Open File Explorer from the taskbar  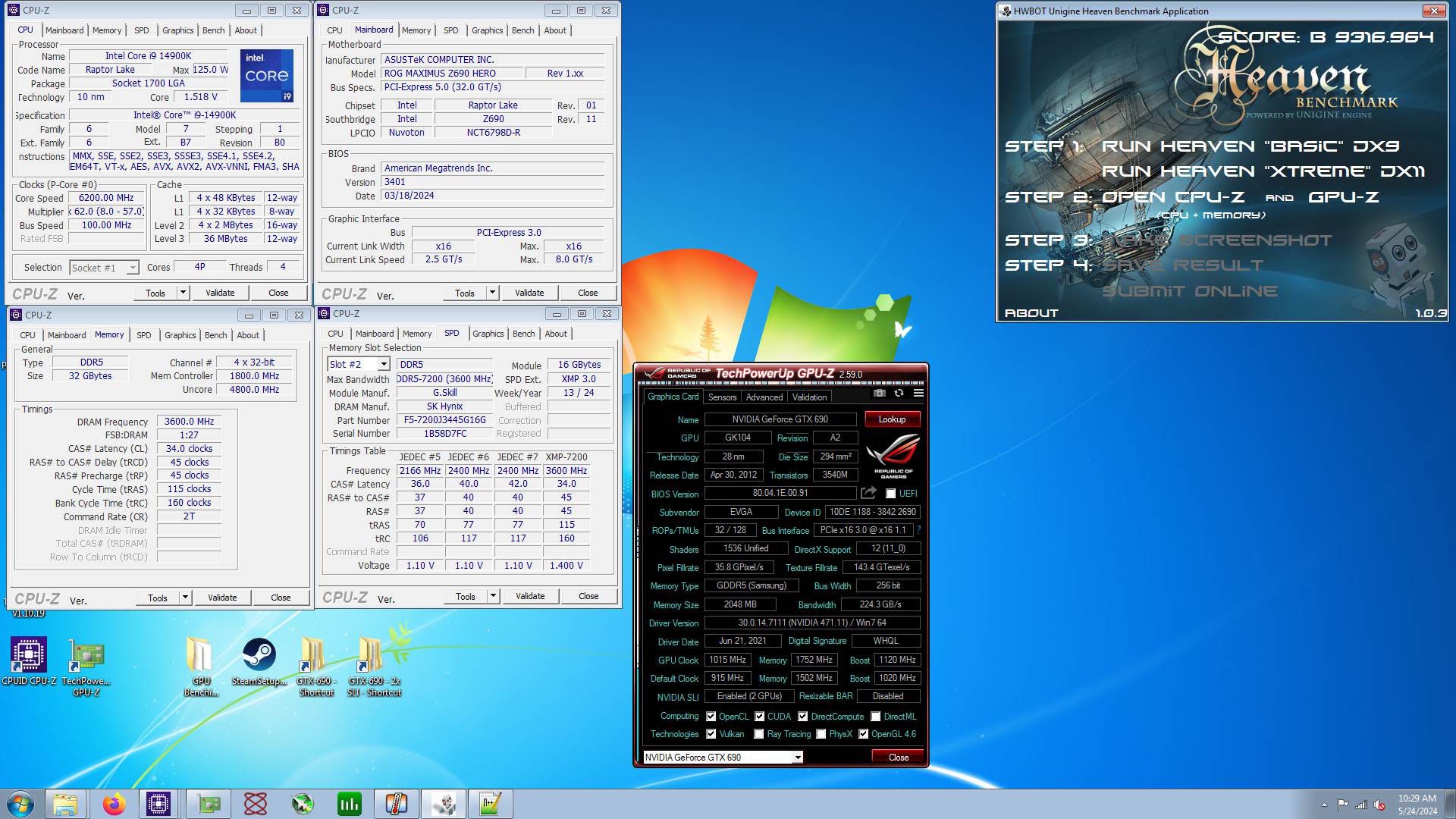click(x=66, y=804)
